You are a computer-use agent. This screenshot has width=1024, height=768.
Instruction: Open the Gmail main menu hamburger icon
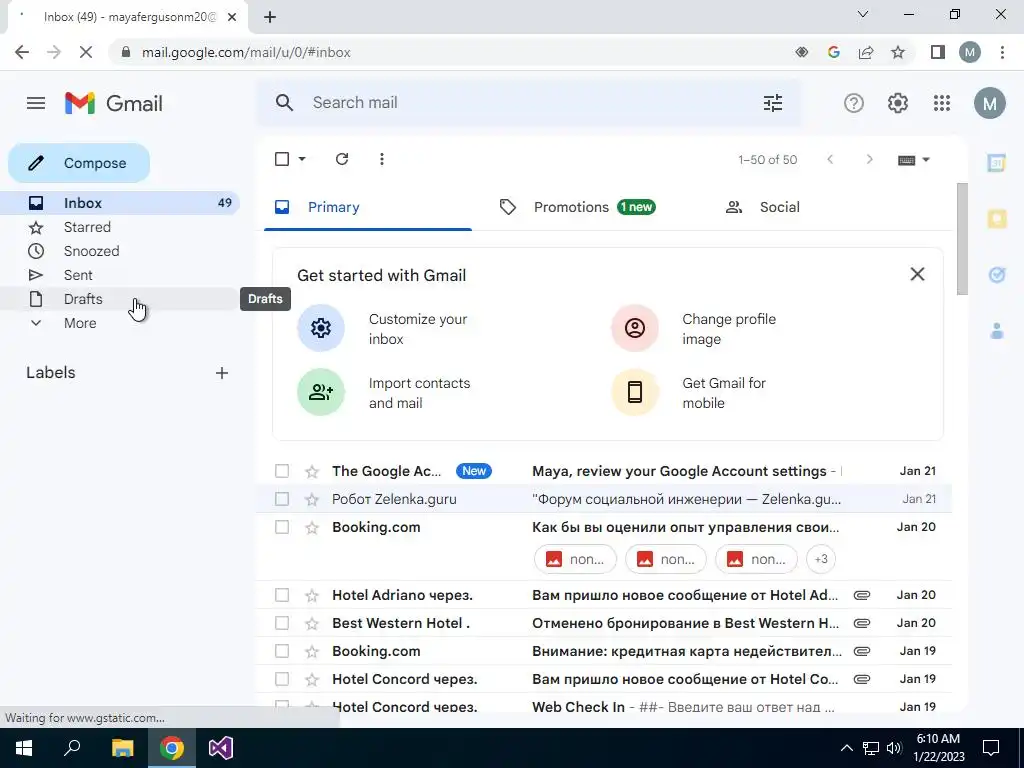(x=36, y=103)
